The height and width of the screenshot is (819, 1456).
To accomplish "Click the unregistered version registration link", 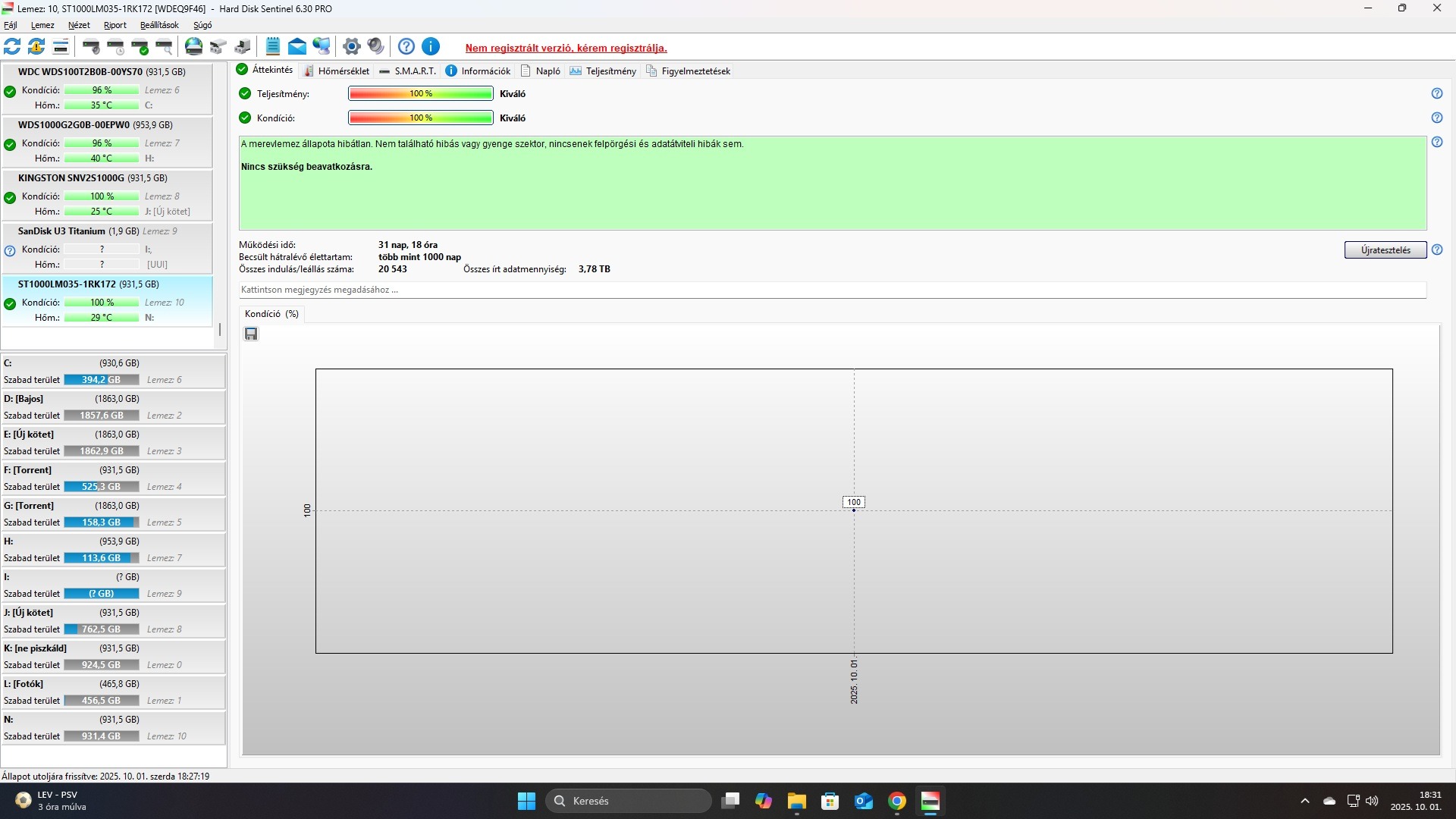I will (566, 48).
